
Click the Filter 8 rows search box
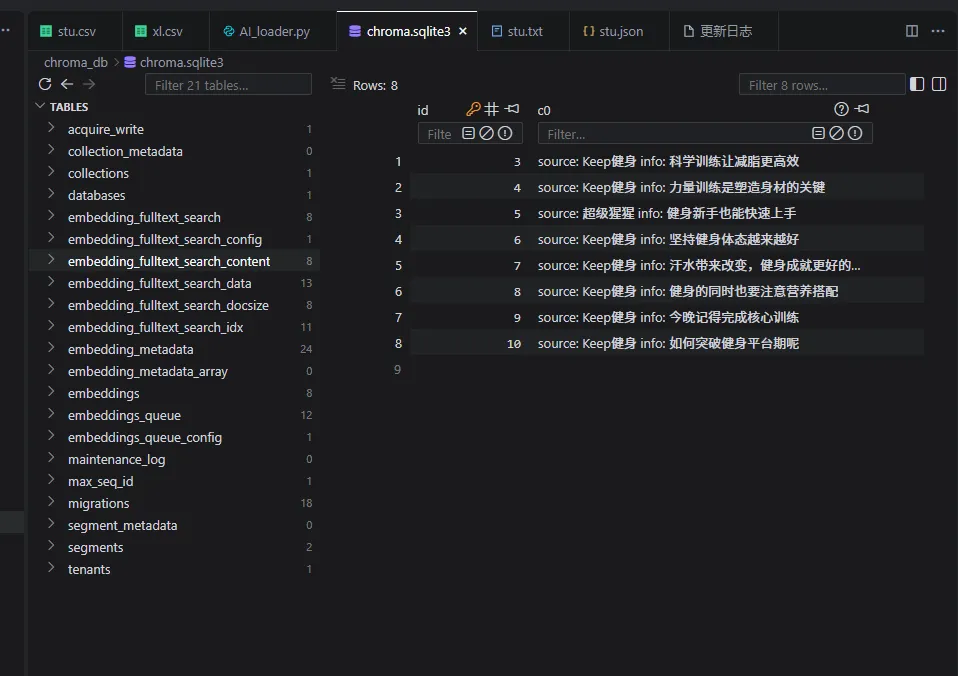tap(821, 85)
